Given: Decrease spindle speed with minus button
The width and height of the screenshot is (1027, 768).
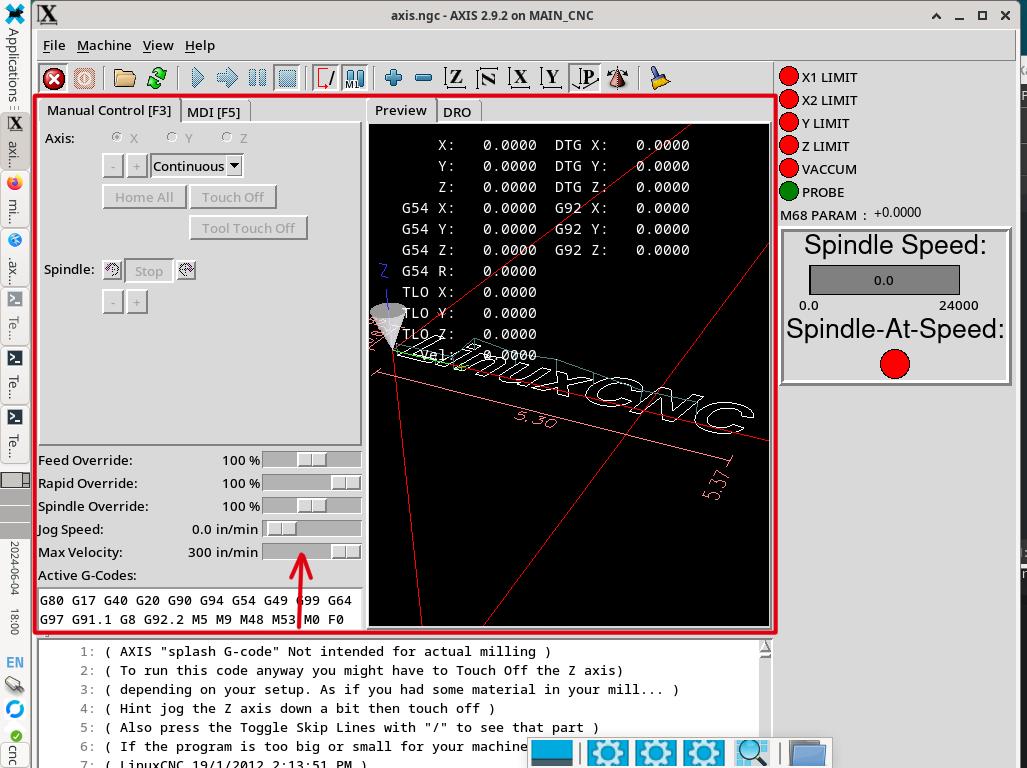Looking at the screenshot, I should coord(113,302).
